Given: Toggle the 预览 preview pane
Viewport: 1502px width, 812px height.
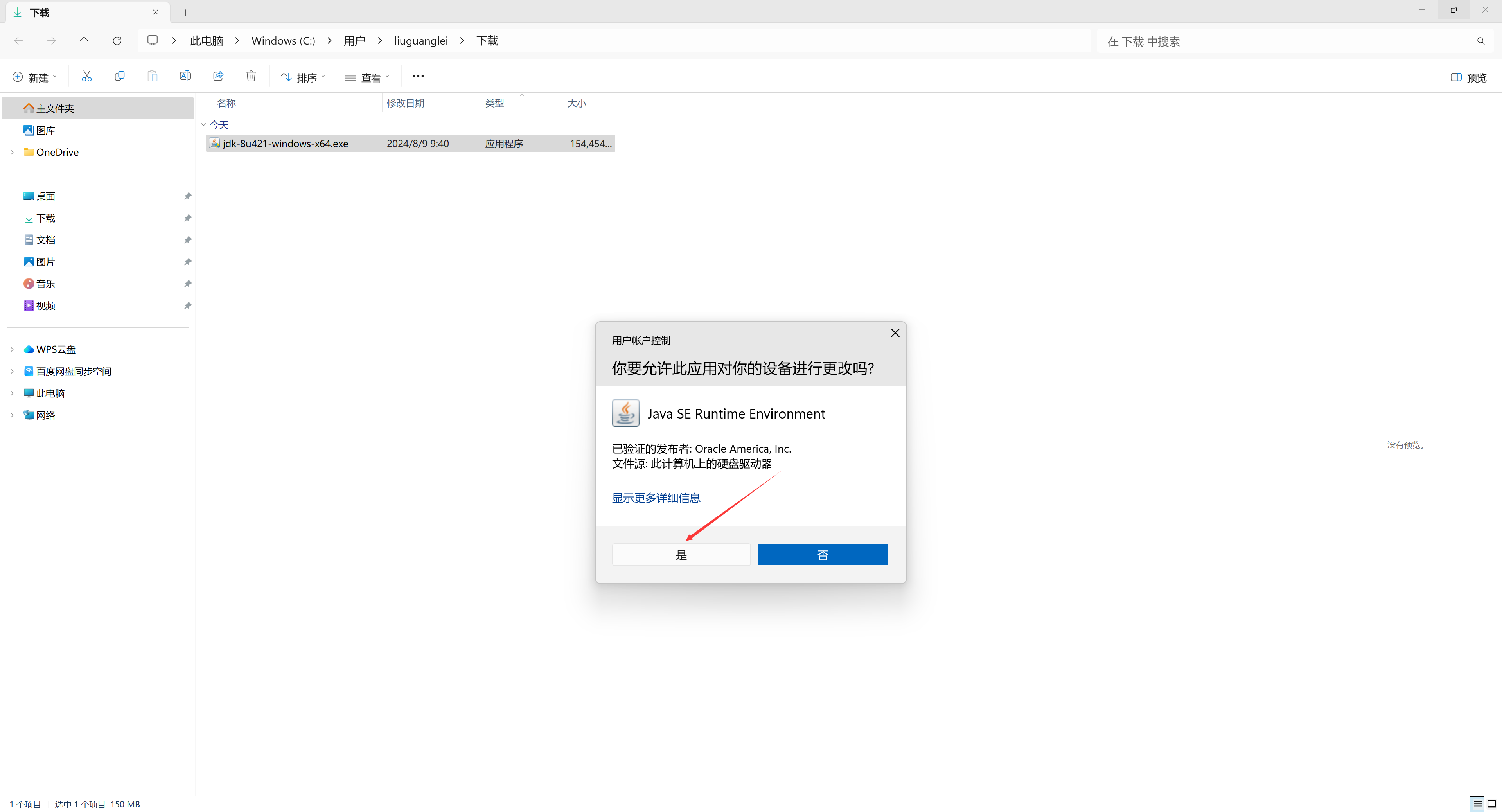Looking at the screenshot, I should pyautogui.click(x=1468, y=77).
